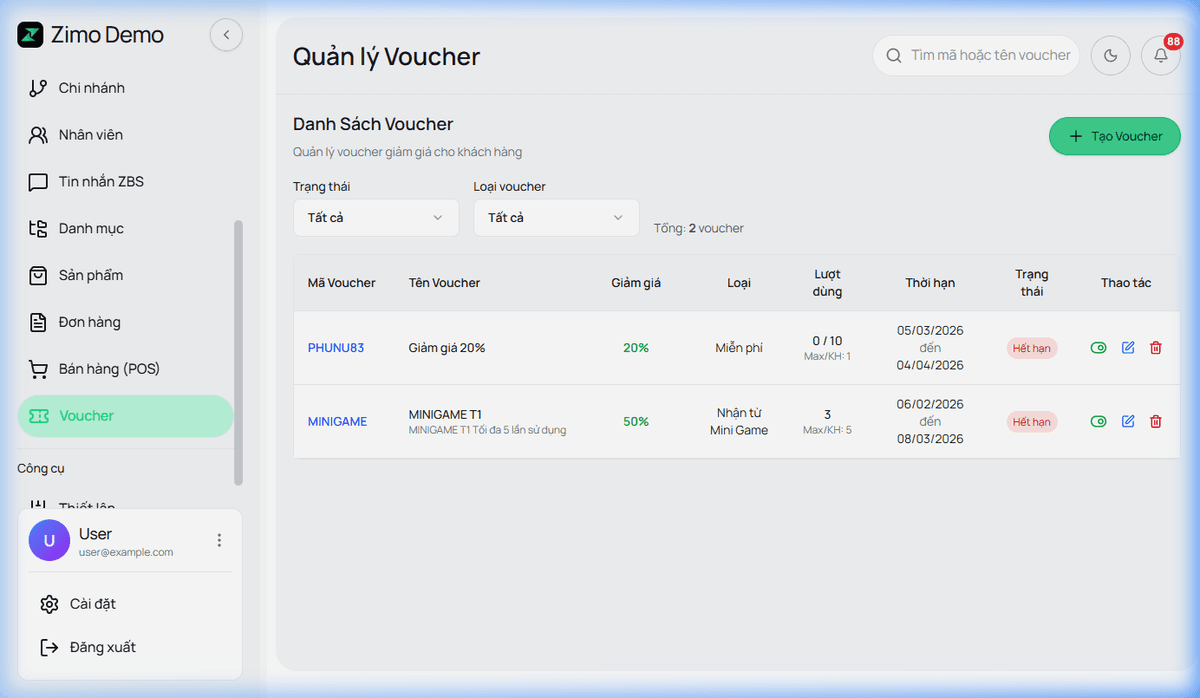
Task: Select Đăng xuất to log out
Action: click(x=102, y=647)
